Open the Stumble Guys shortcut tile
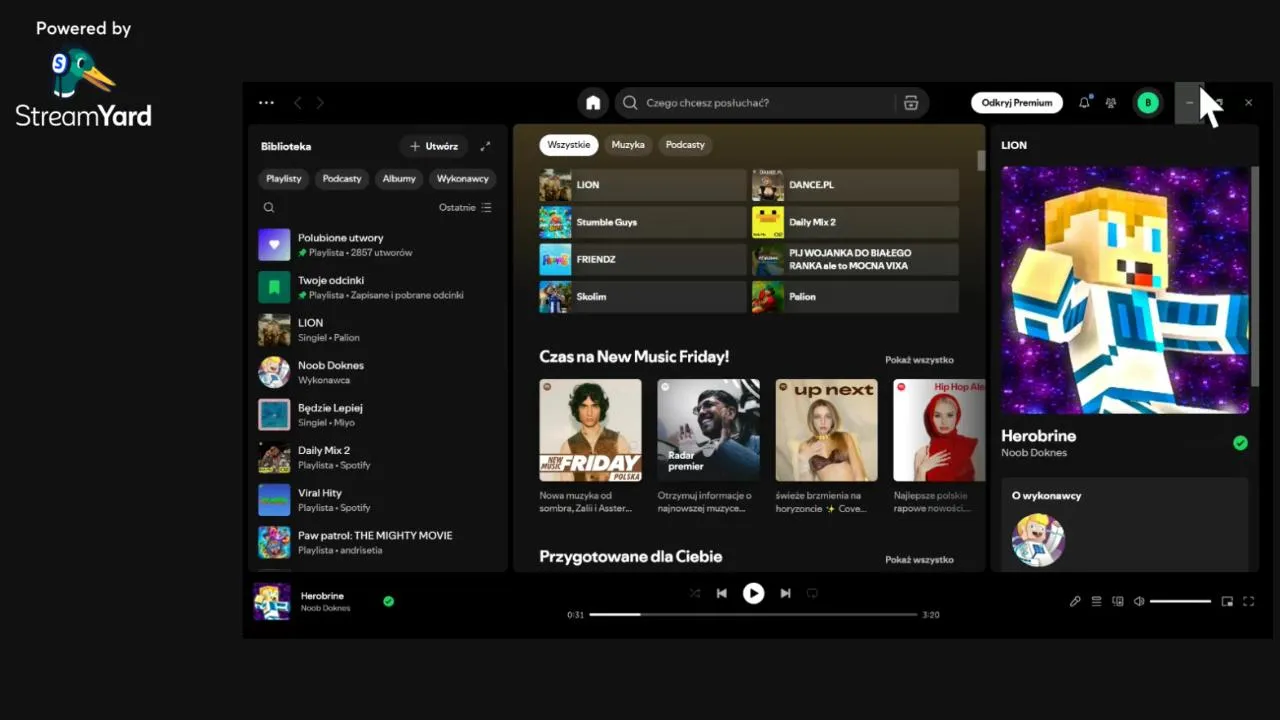This screenshot has width=1280, height=720. tap(643, 222)
